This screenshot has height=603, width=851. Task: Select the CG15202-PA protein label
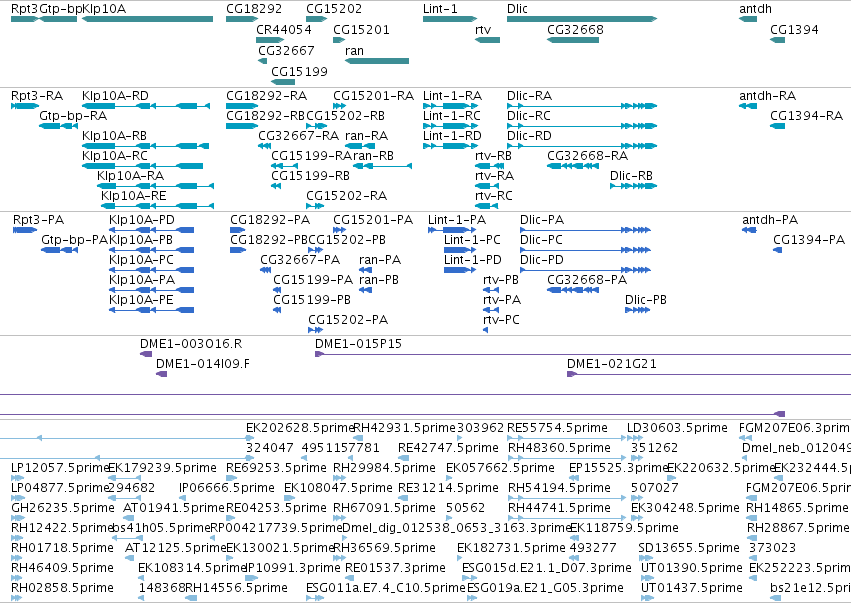[x=348, y=320]
